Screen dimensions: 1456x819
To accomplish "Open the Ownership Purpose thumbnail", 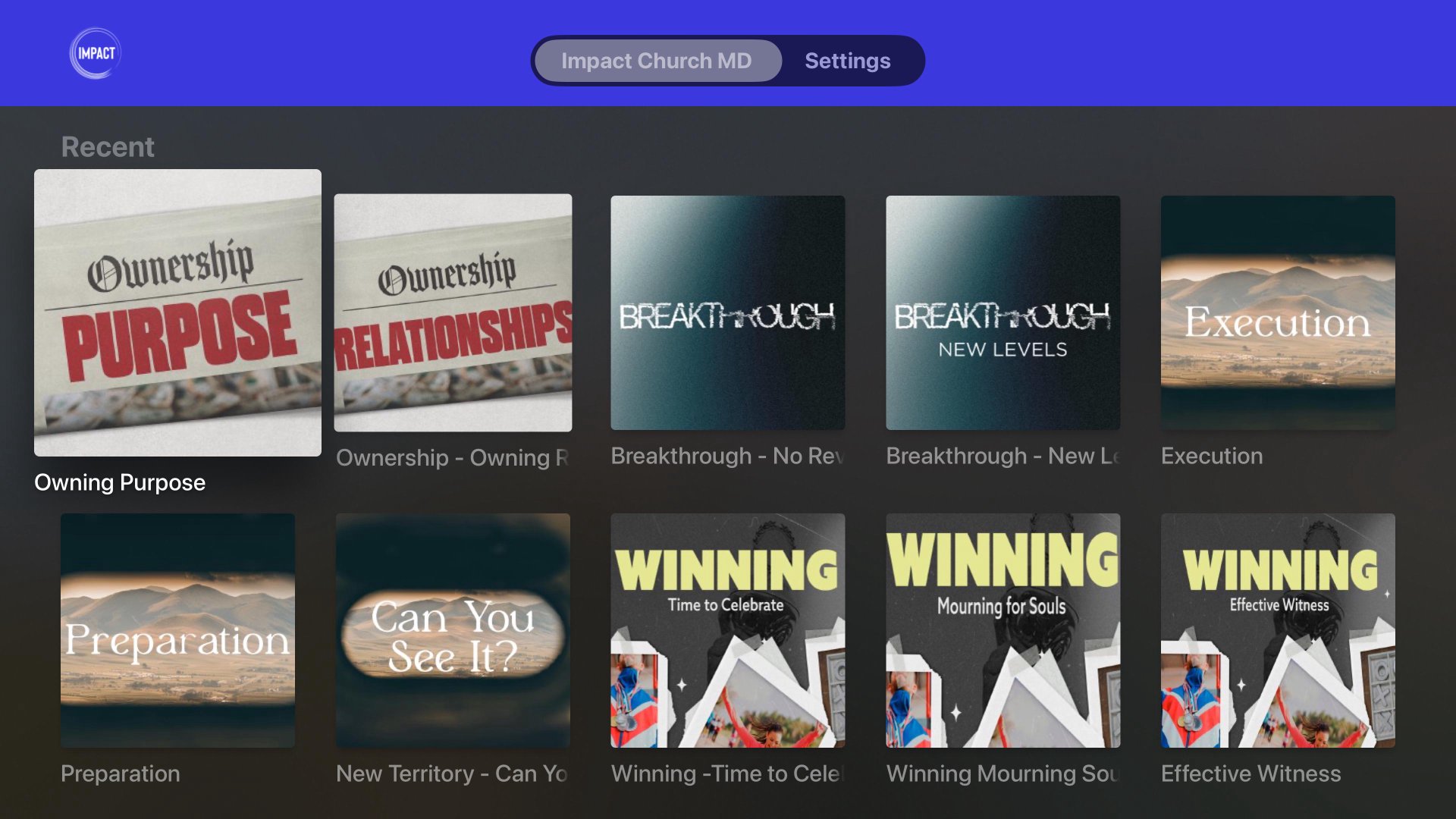I will coord(177,312).
